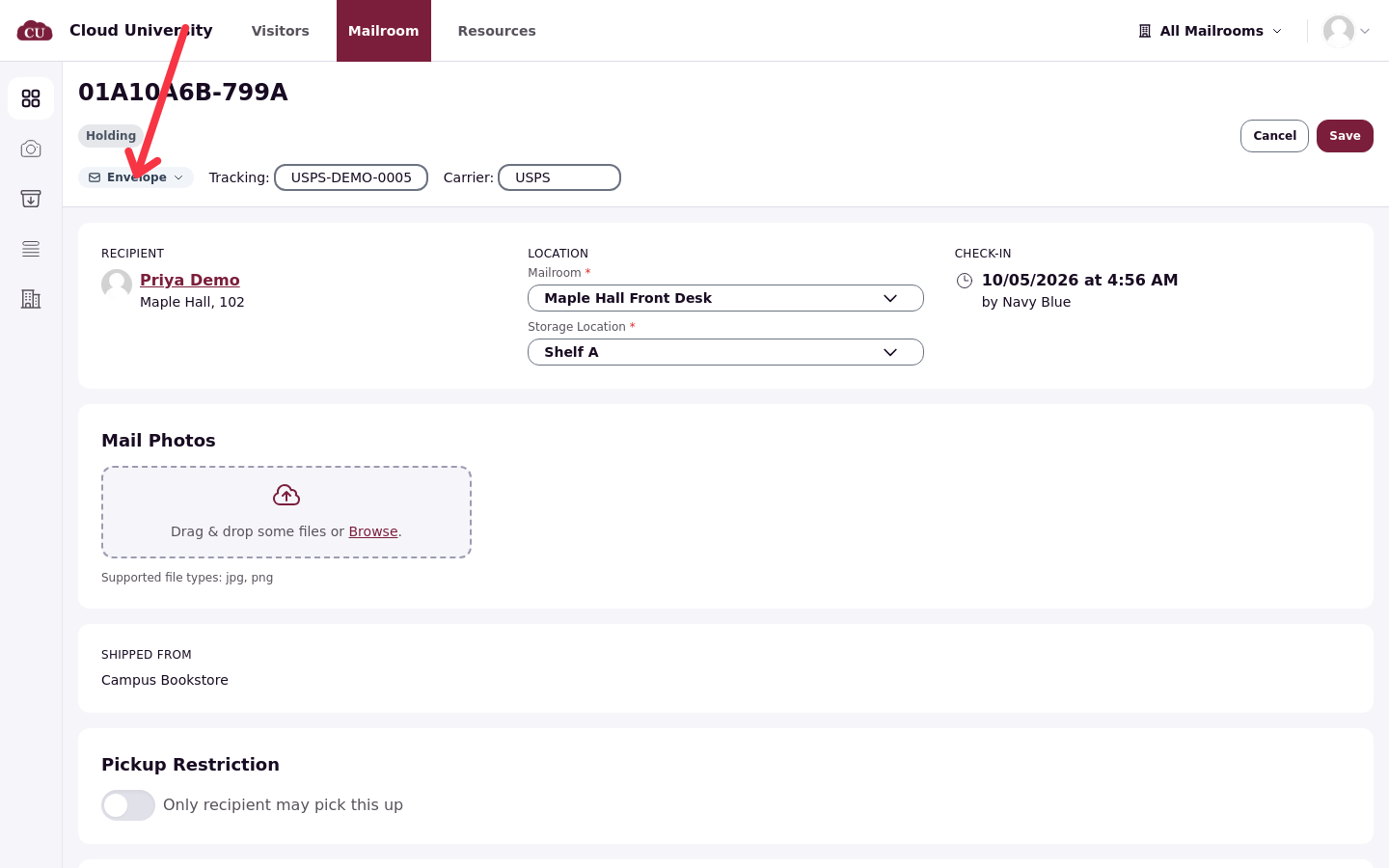Screen dimensions: 1389x868
Task: Click the 01A10A6B-799A item ID heading
Action: 183,93
